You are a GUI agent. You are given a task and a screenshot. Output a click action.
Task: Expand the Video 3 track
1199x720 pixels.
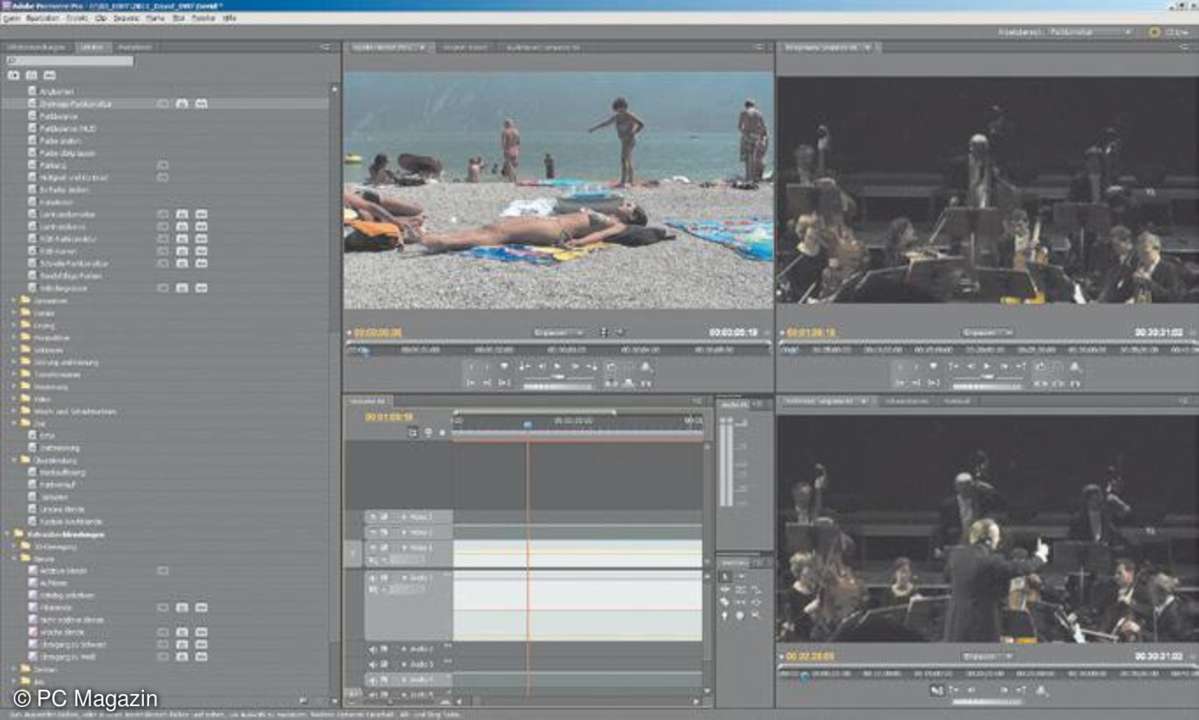[404, 517]
